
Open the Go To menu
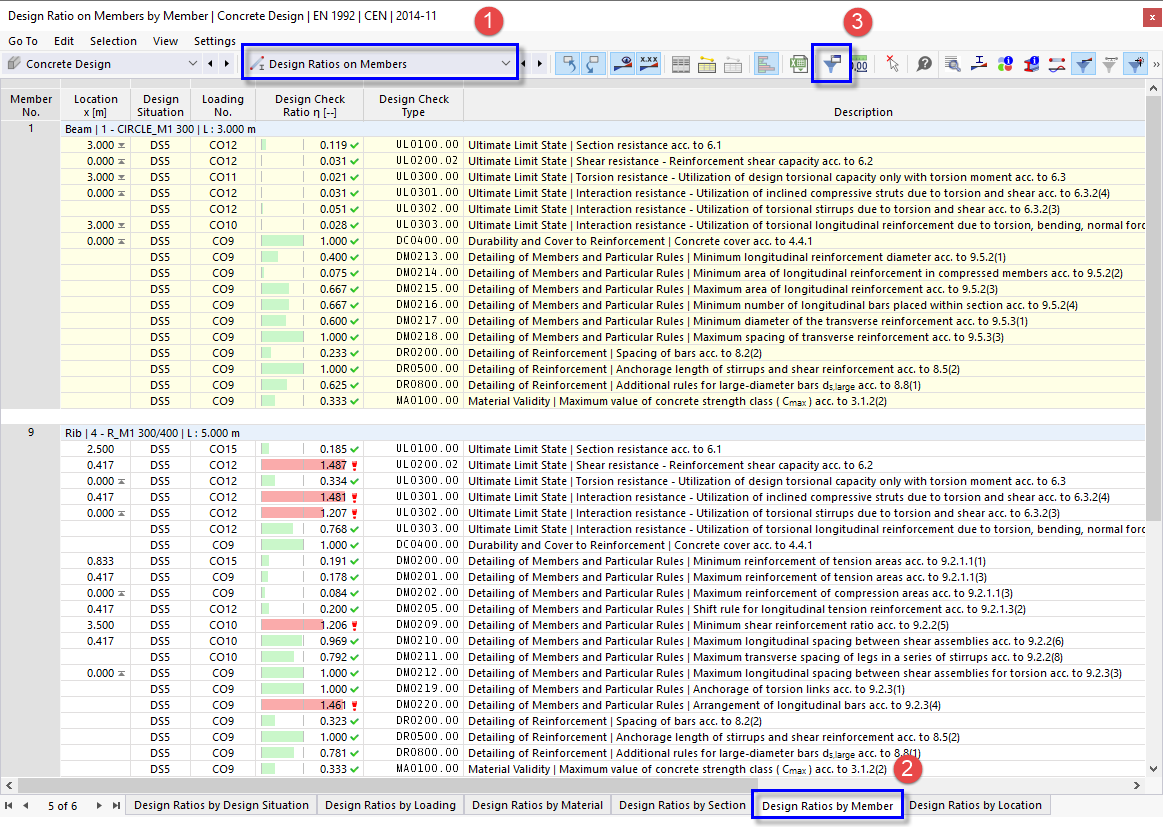click(23, 41)
